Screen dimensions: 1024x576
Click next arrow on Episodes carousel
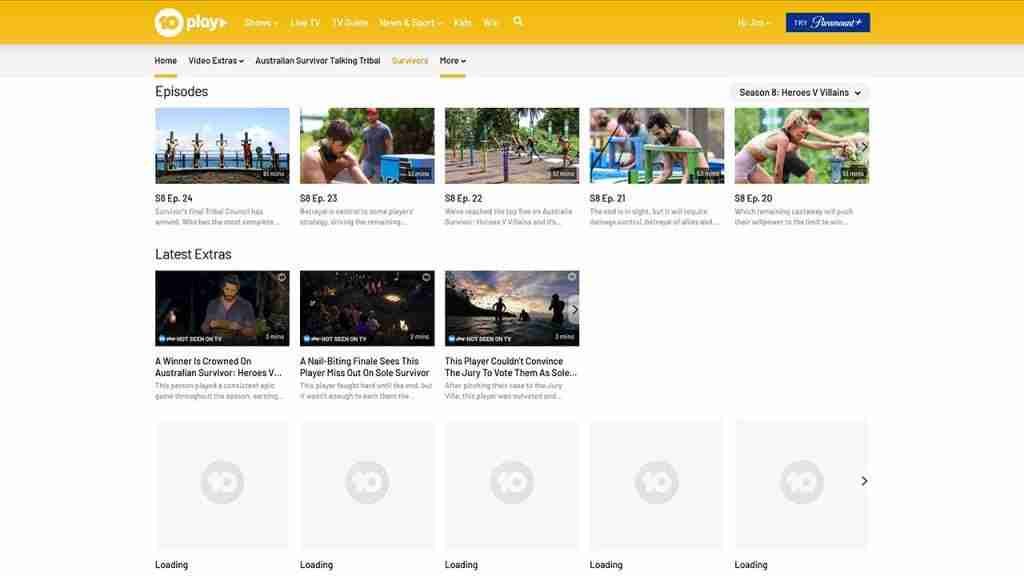(x=863, y=146)
